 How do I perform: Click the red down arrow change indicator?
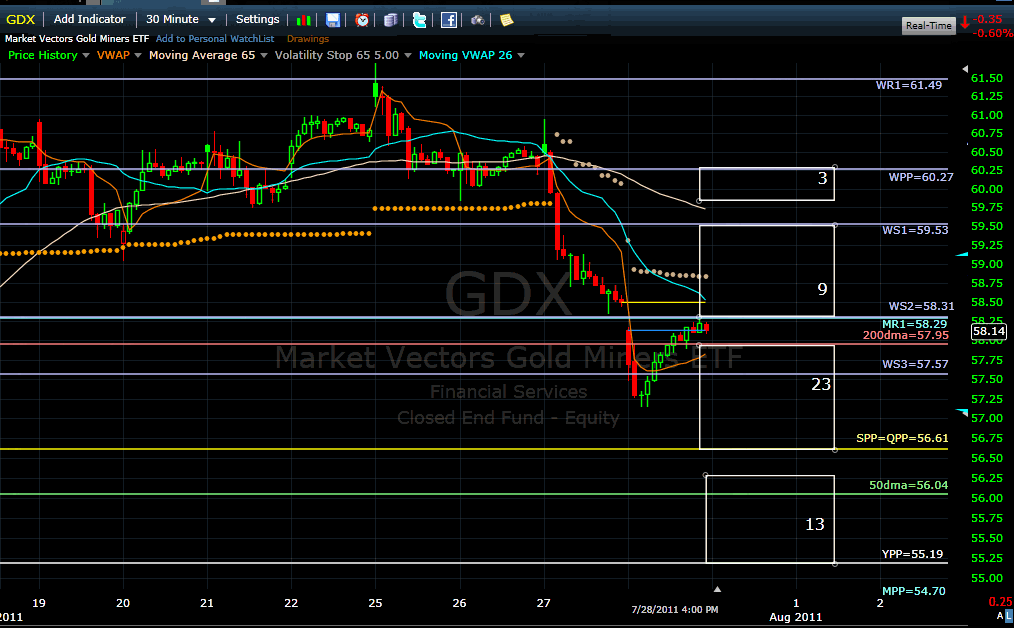pos(965,23)
